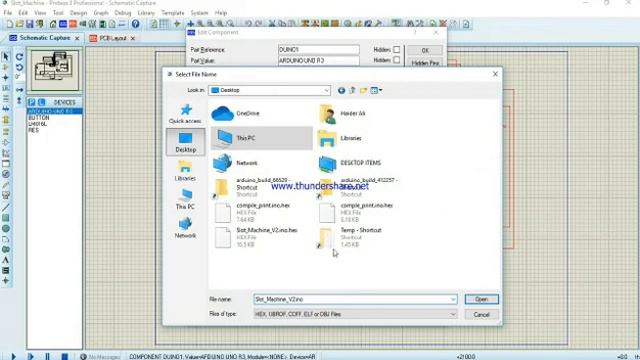Click the X-Mirror horizontal flip icon

click(19, 89)
